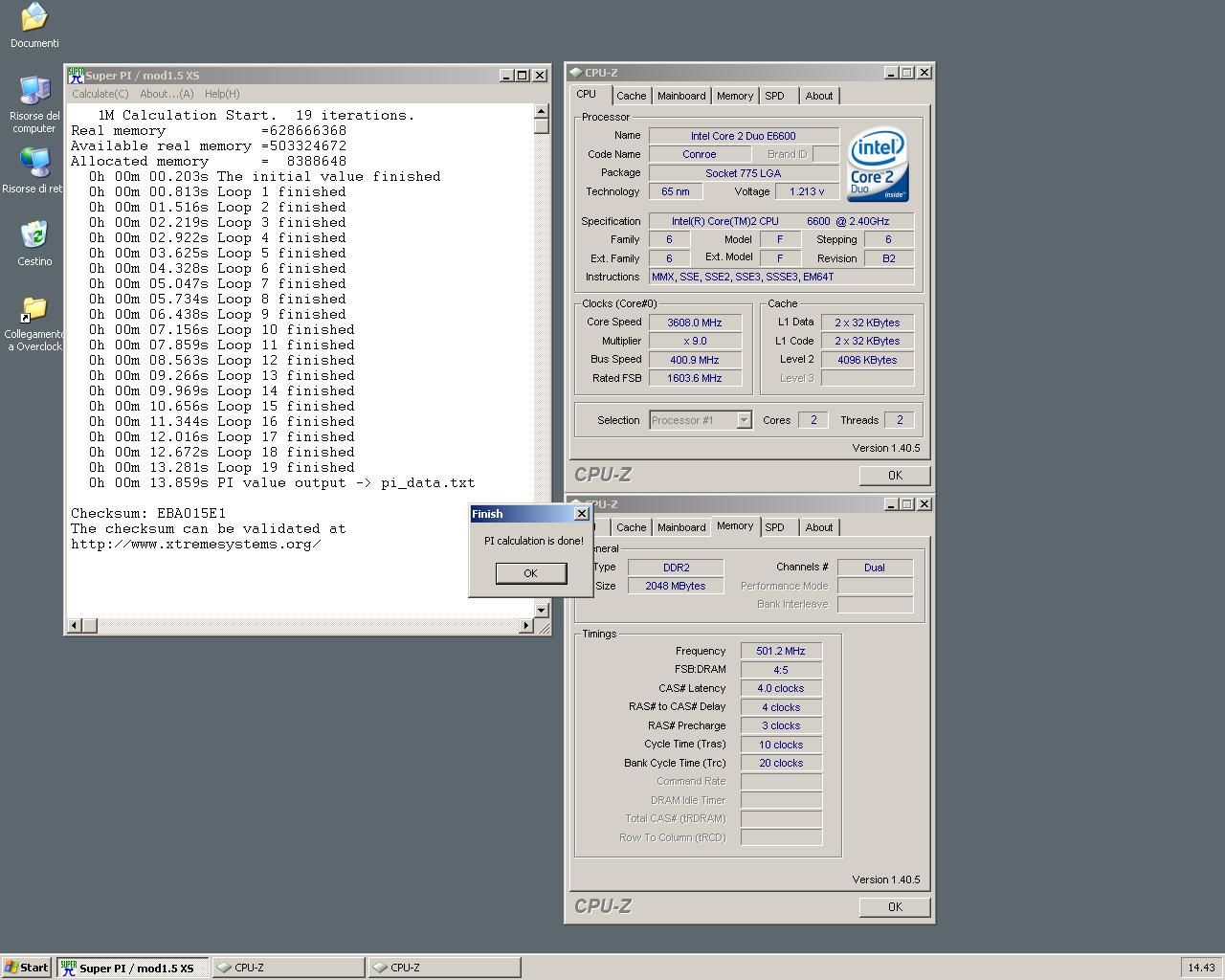Activate the CPU-Z taskbar button next to Super PI

click(287, 968)
